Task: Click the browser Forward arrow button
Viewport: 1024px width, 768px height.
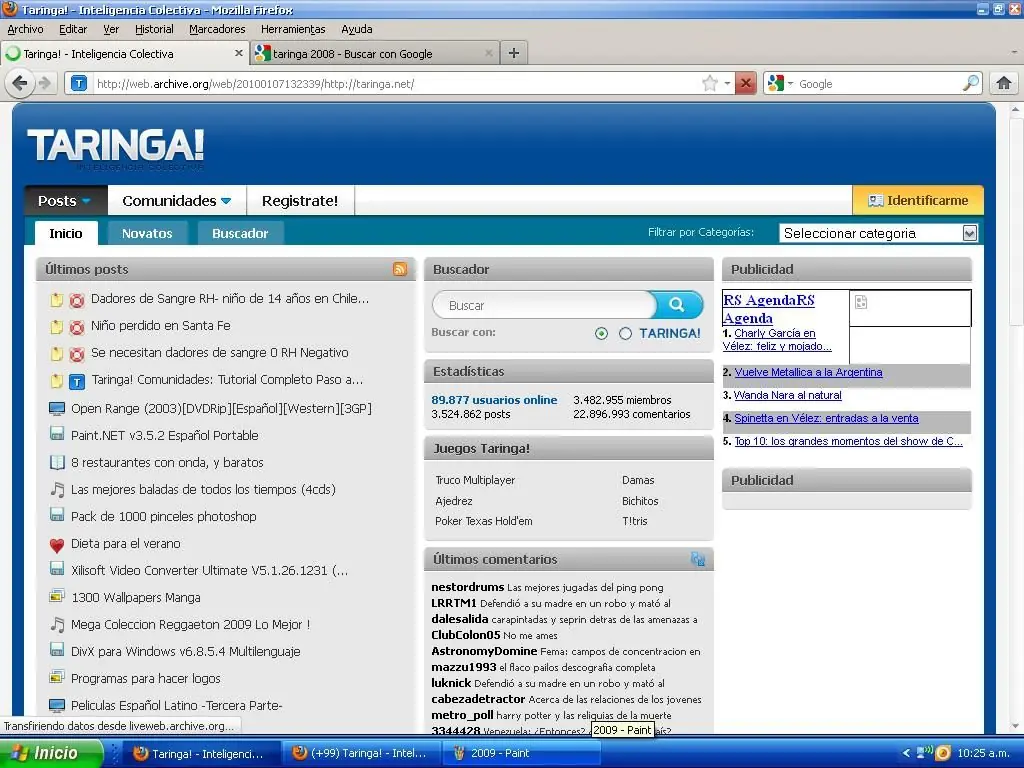Action: 45,83
